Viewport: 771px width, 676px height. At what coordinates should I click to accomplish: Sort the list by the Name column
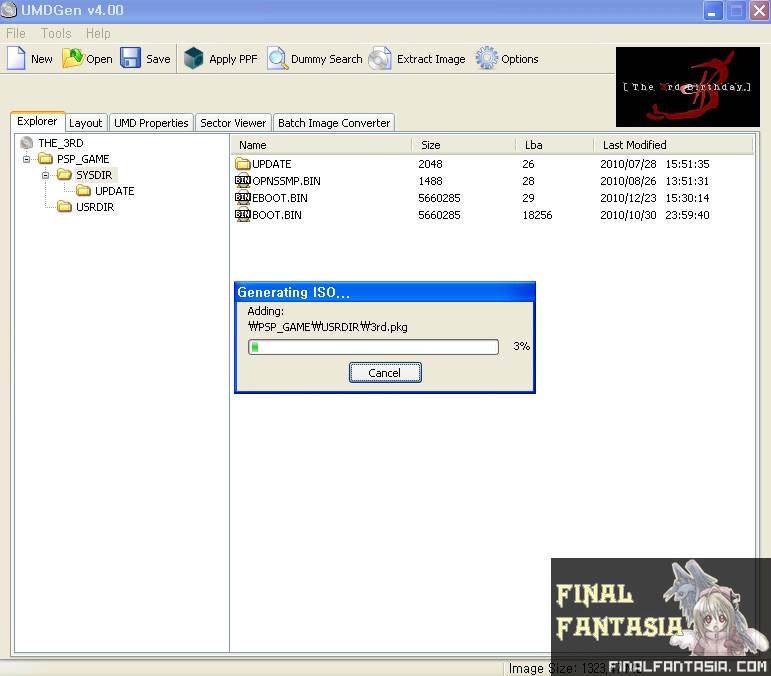[x=321, y=145]
